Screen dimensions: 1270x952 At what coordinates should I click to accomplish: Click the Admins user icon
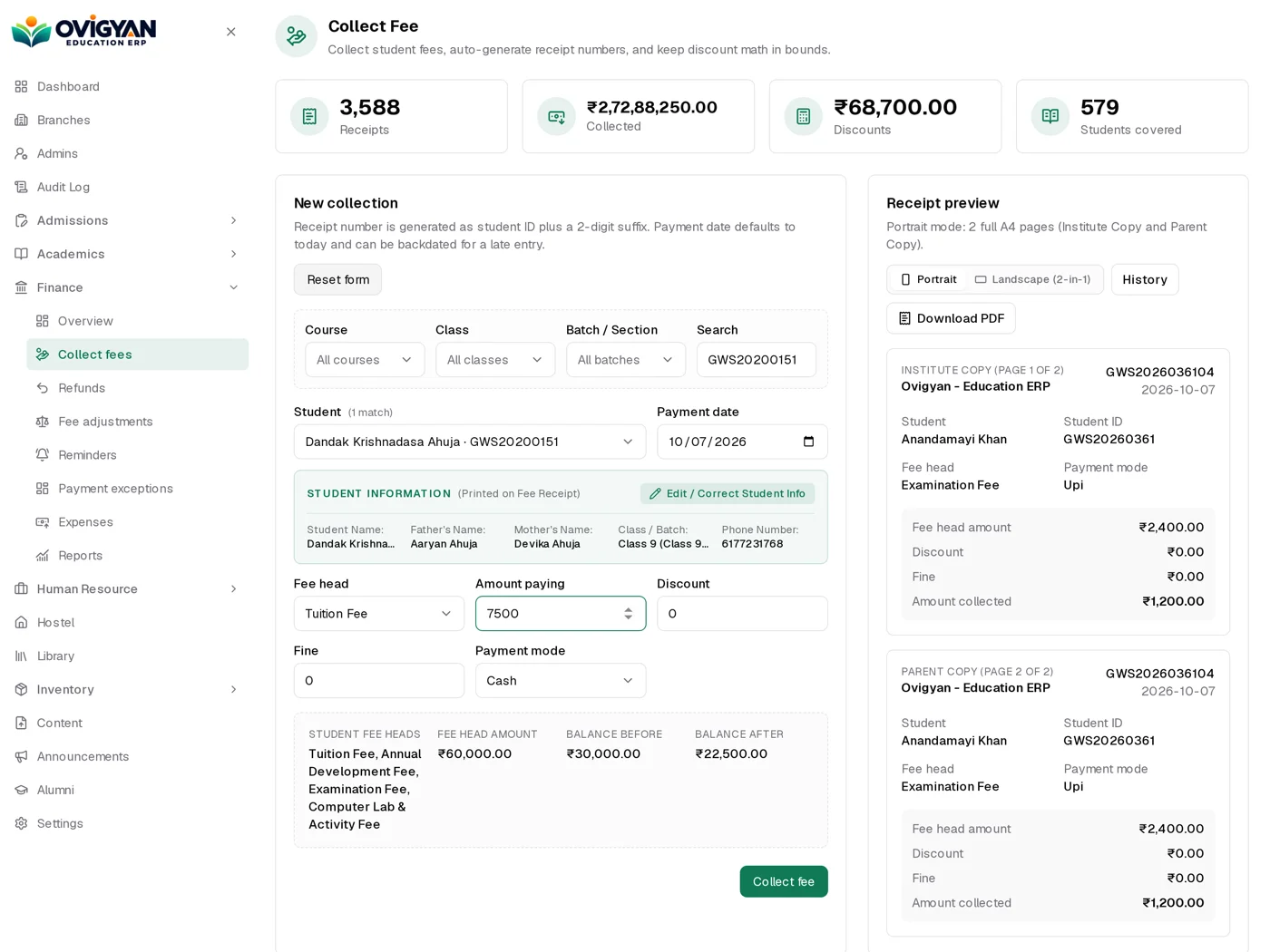tap(21, 153)
